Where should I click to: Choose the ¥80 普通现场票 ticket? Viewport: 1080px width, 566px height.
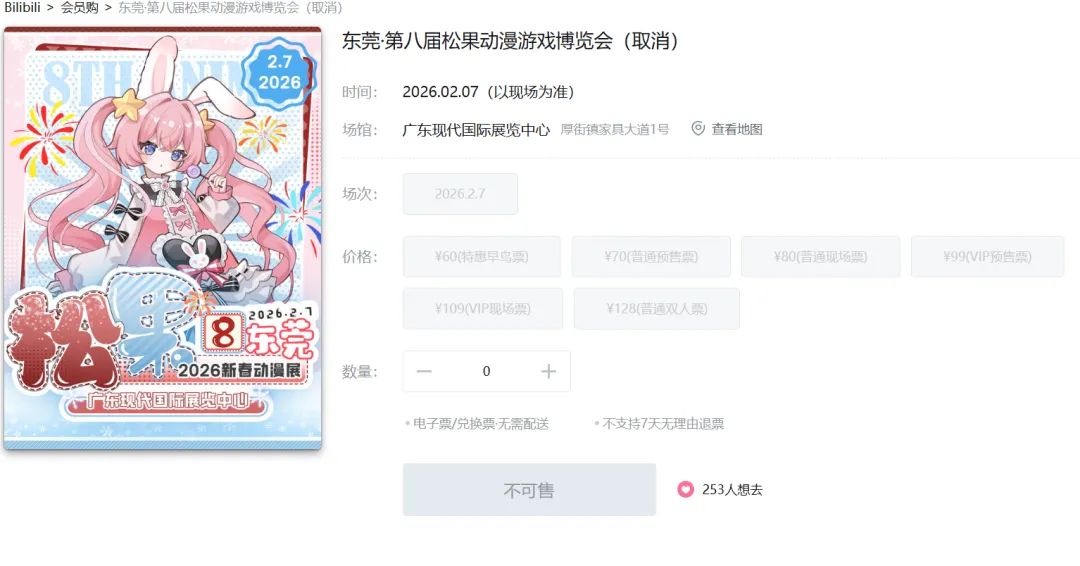click(x=820, y=257)
